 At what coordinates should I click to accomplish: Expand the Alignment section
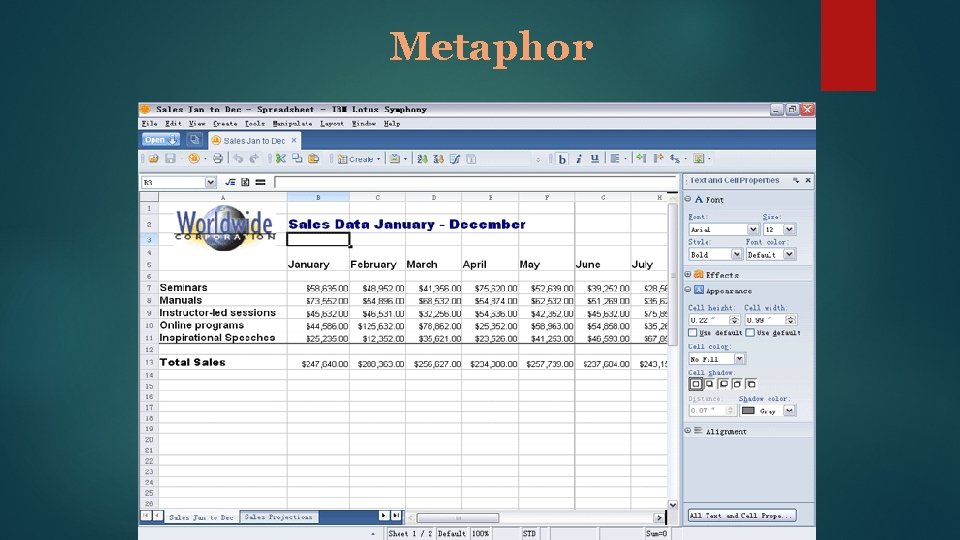688,430
